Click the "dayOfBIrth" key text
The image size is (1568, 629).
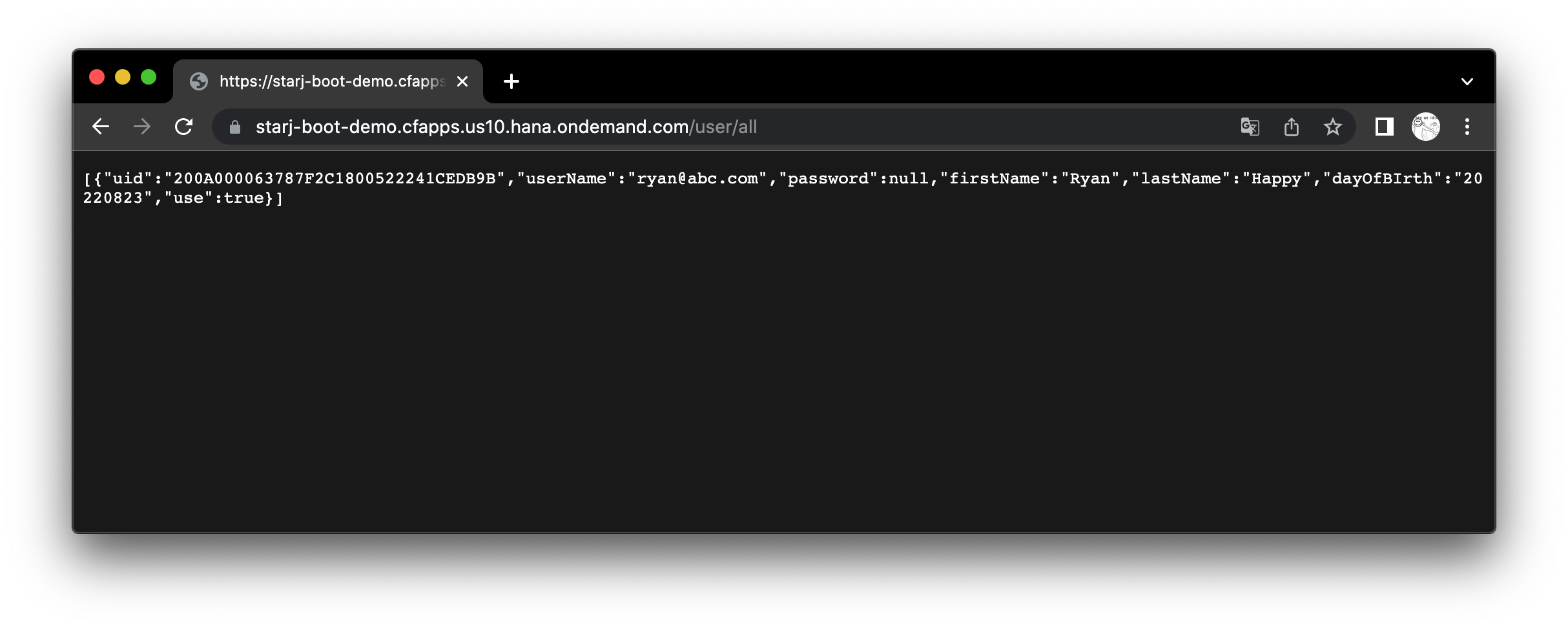pos(1382,179)
